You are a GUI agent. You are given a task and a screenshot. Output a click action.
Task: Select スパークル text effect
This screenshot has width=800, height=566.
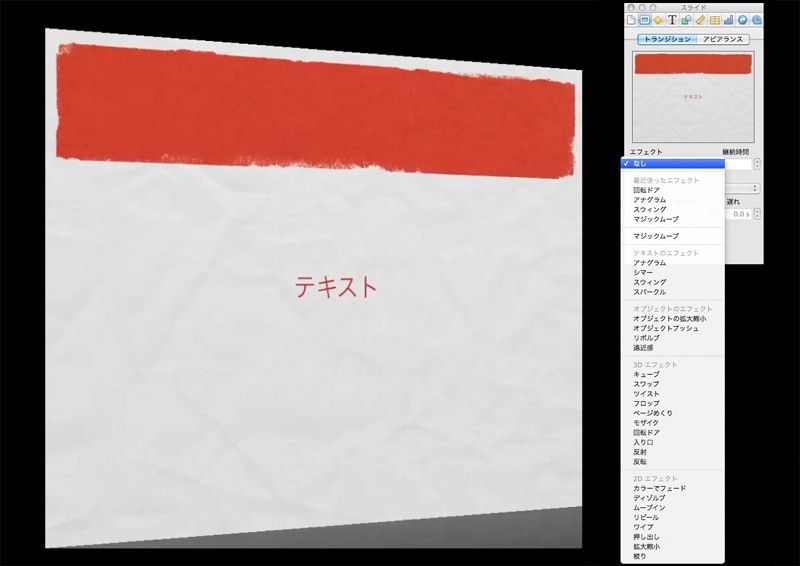(x=649, y=292)
